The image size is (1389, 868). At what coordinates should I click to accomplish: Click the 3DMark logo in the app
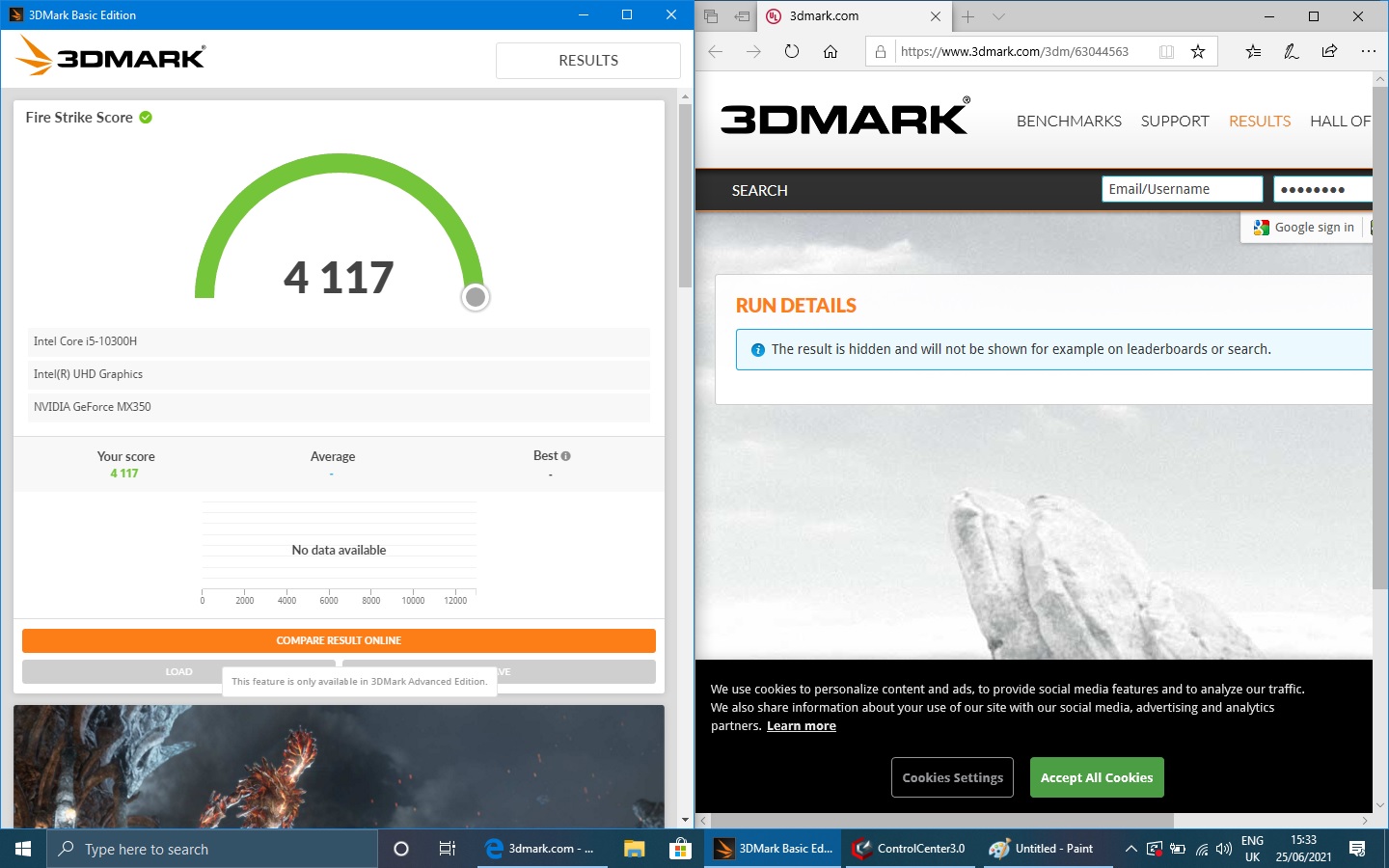coord(111,56)
